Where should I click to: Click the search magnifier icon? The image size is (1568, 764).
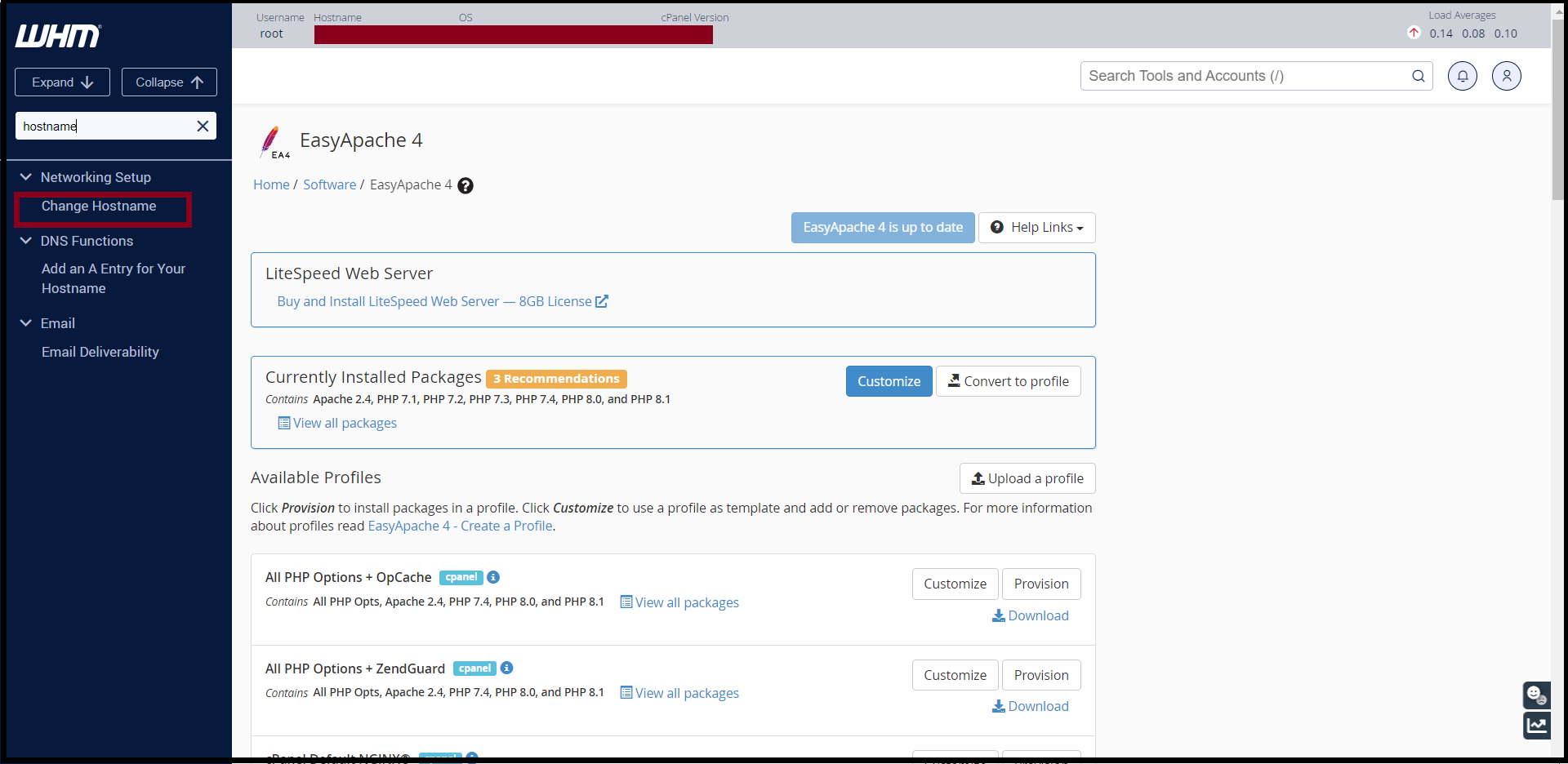1419,76
